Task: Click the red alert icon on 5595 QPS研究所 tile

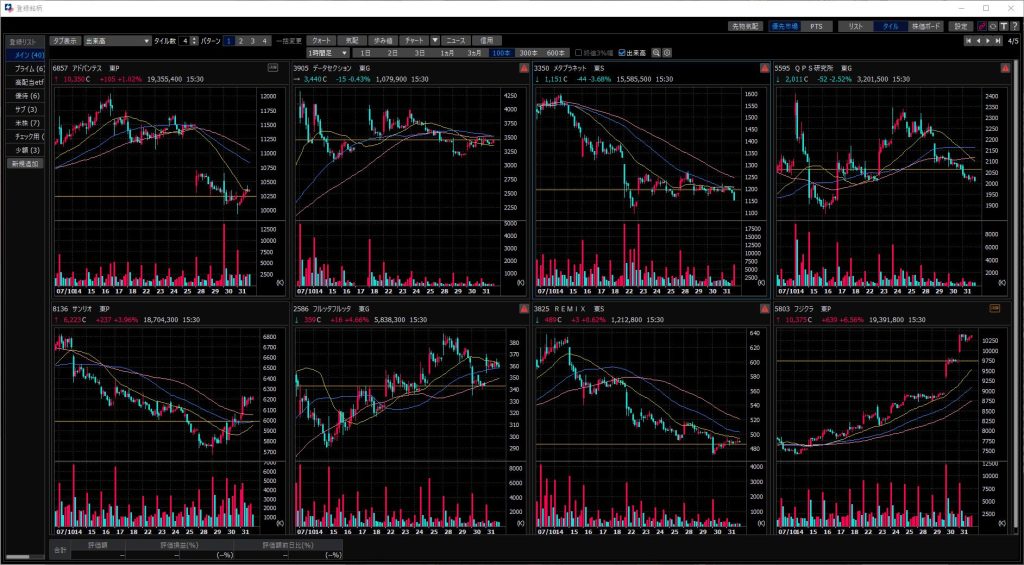Action: (x=1004, y=68)
